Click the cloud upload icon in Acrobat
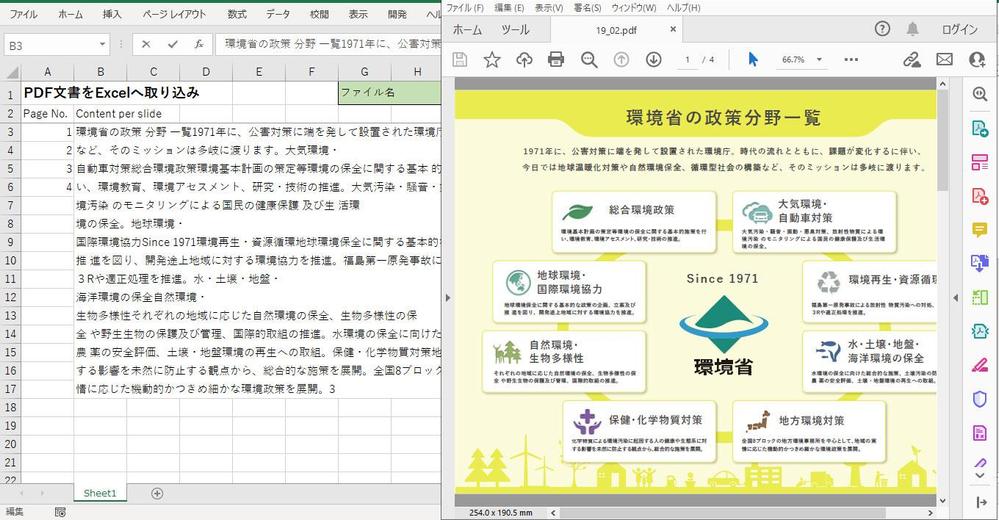The height and width of the screenshot is (520, 999). [x=524, y=60]
